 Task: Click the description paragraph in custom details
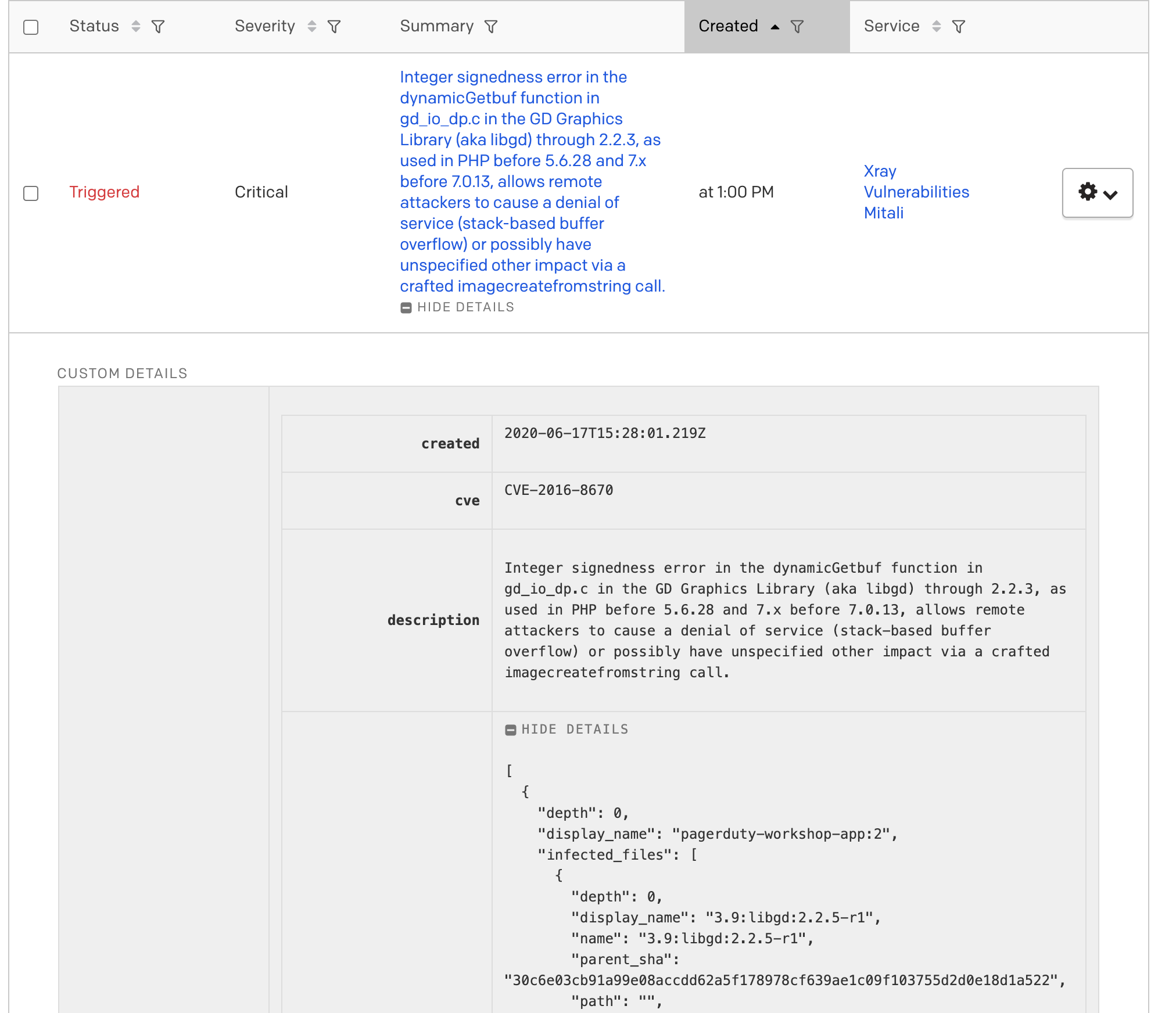786,620
